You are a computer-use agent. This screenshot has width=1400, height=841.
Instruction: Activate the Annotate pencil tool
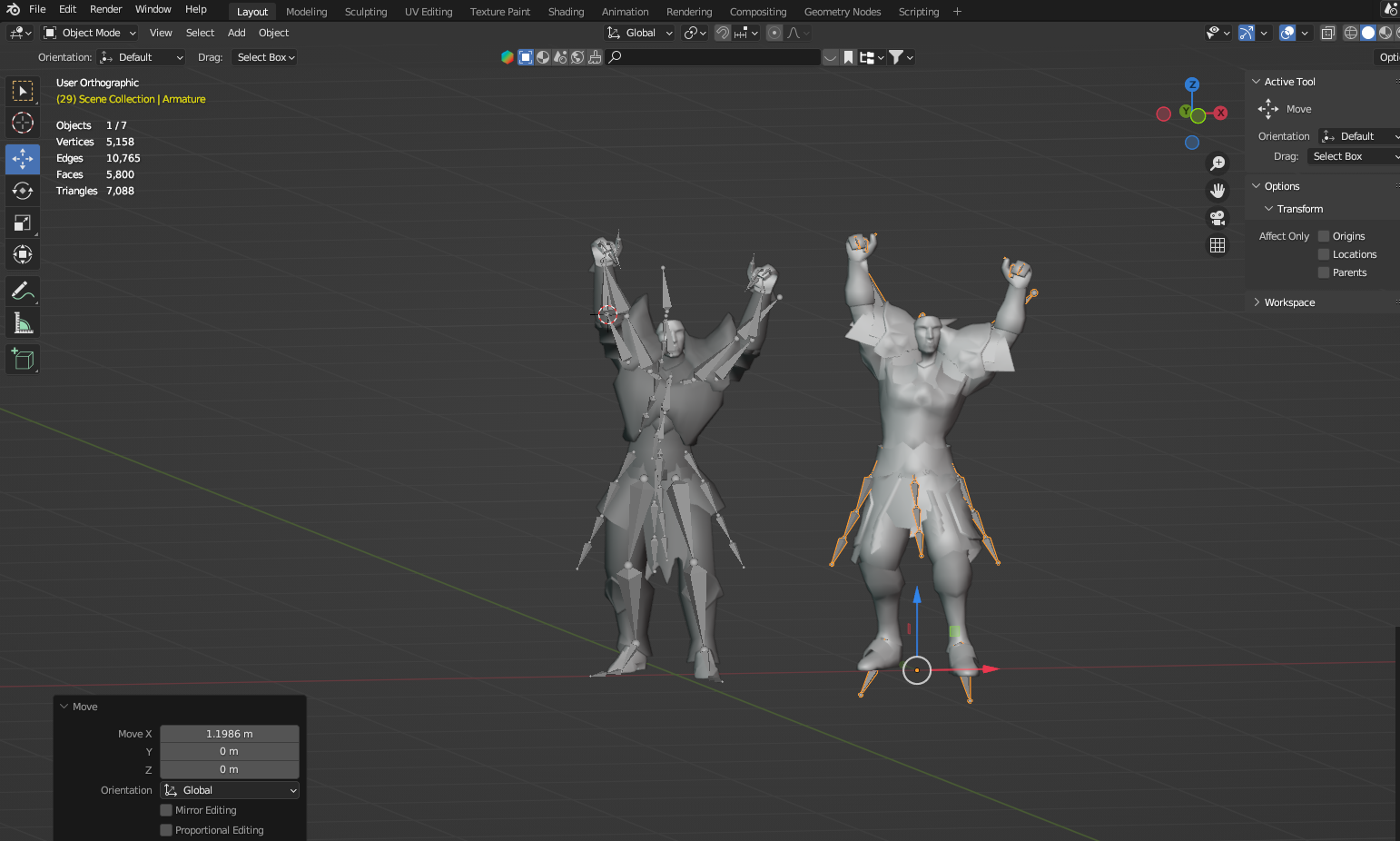tap(23, 291)
